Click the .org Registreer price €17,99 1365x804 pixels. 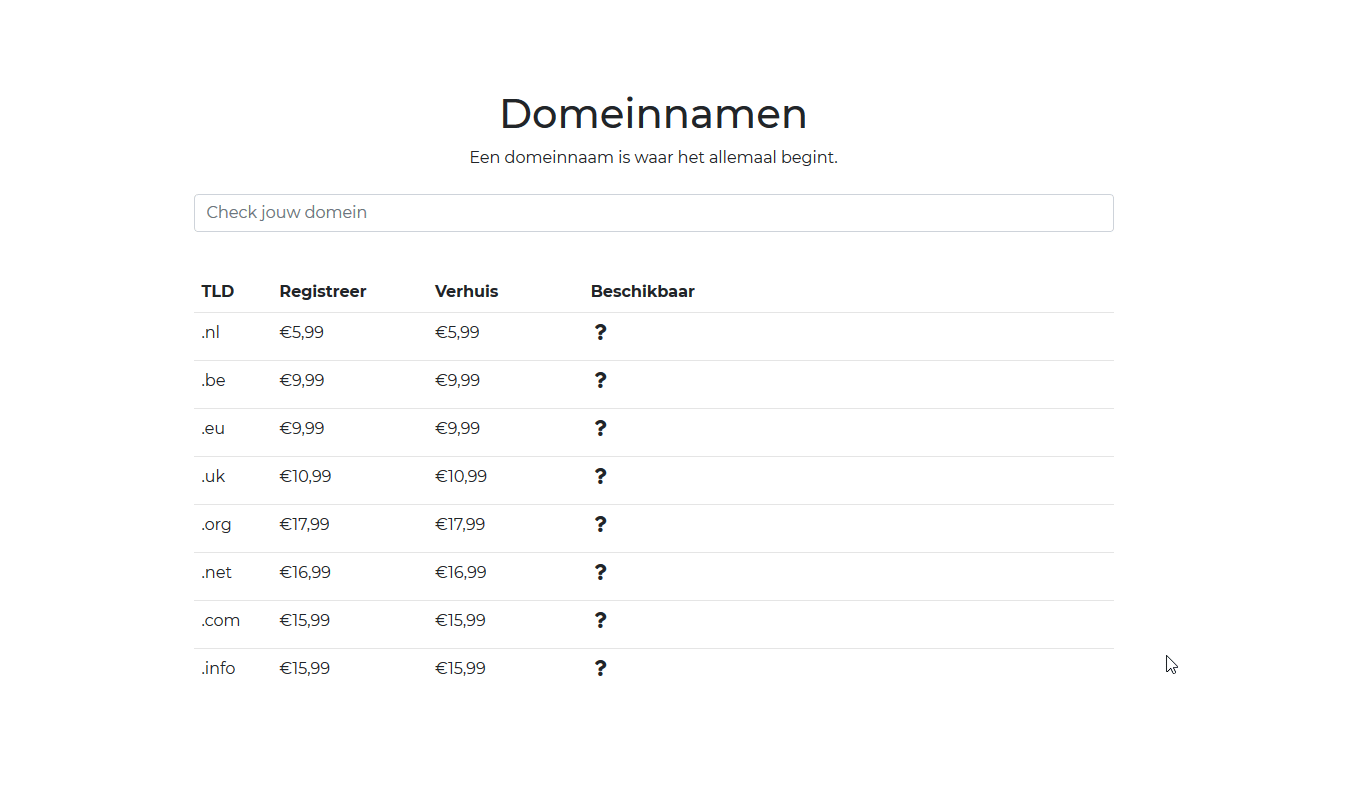pos(305,524)
